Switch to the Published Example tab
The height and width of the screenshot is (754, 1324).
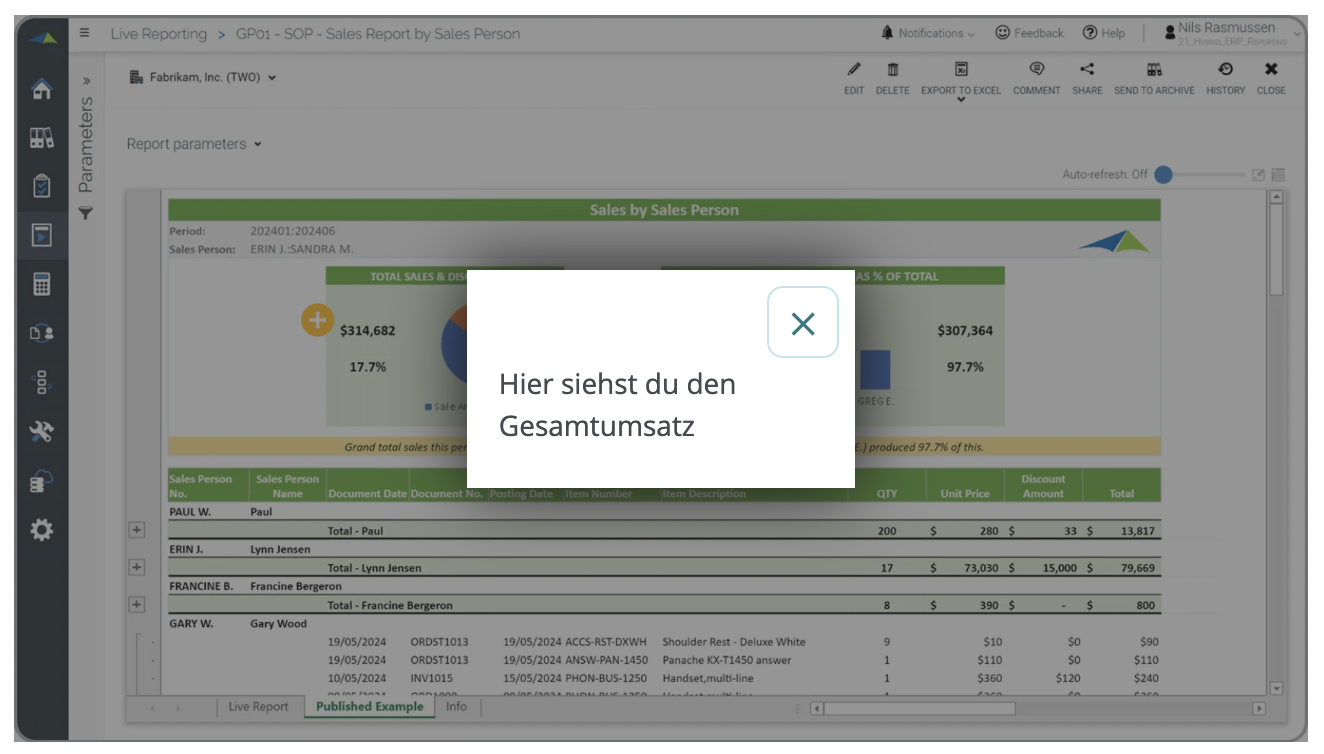click(369, 706)
